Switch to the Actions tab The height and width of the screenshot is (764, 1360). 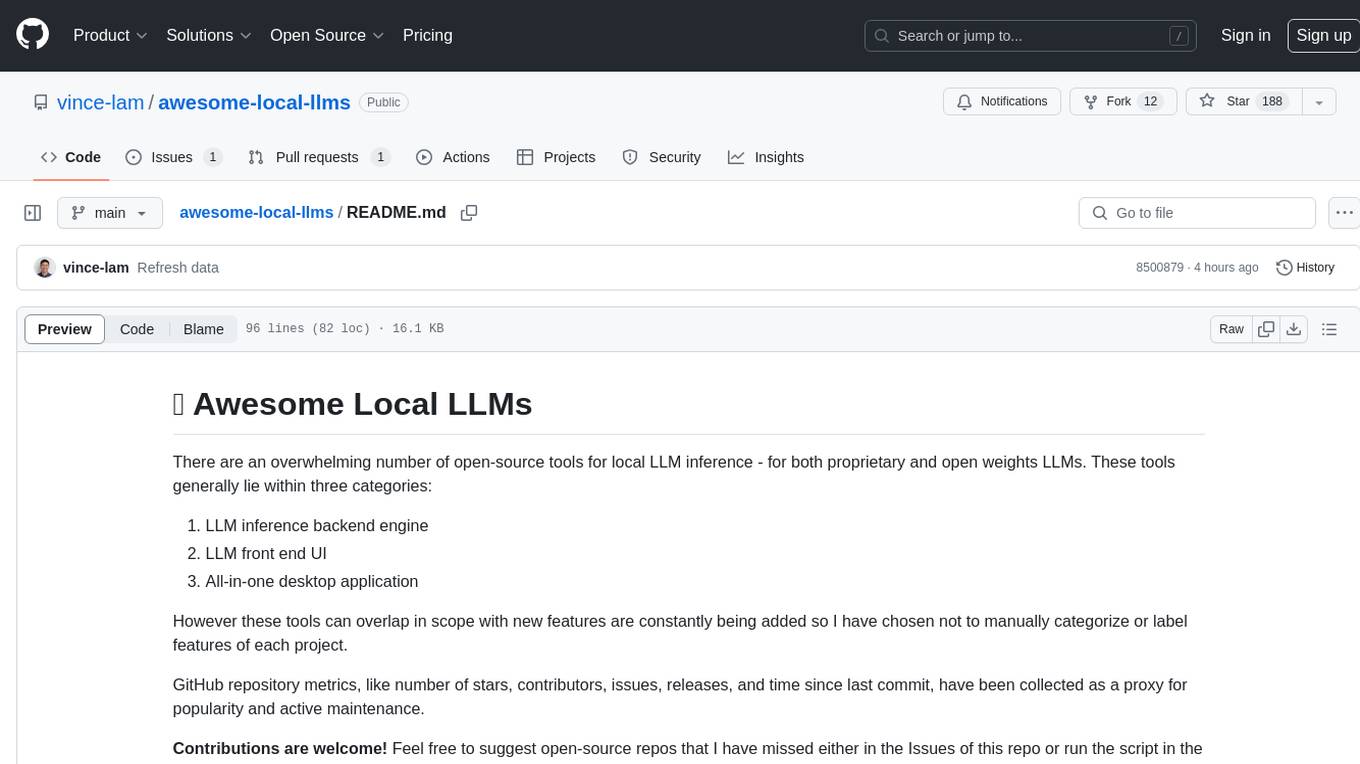453,157
